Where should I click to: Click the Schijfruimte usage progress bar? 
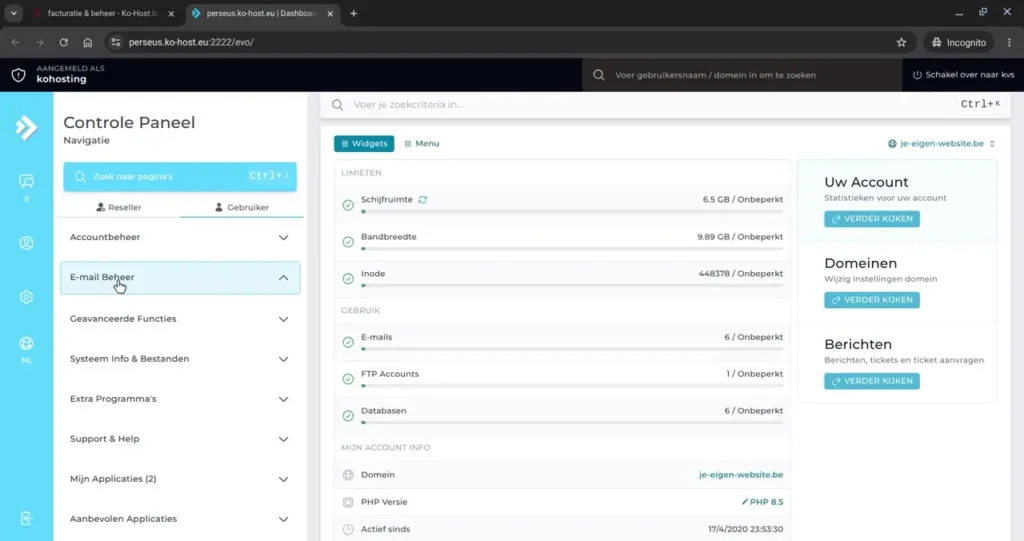coord(572,212)
